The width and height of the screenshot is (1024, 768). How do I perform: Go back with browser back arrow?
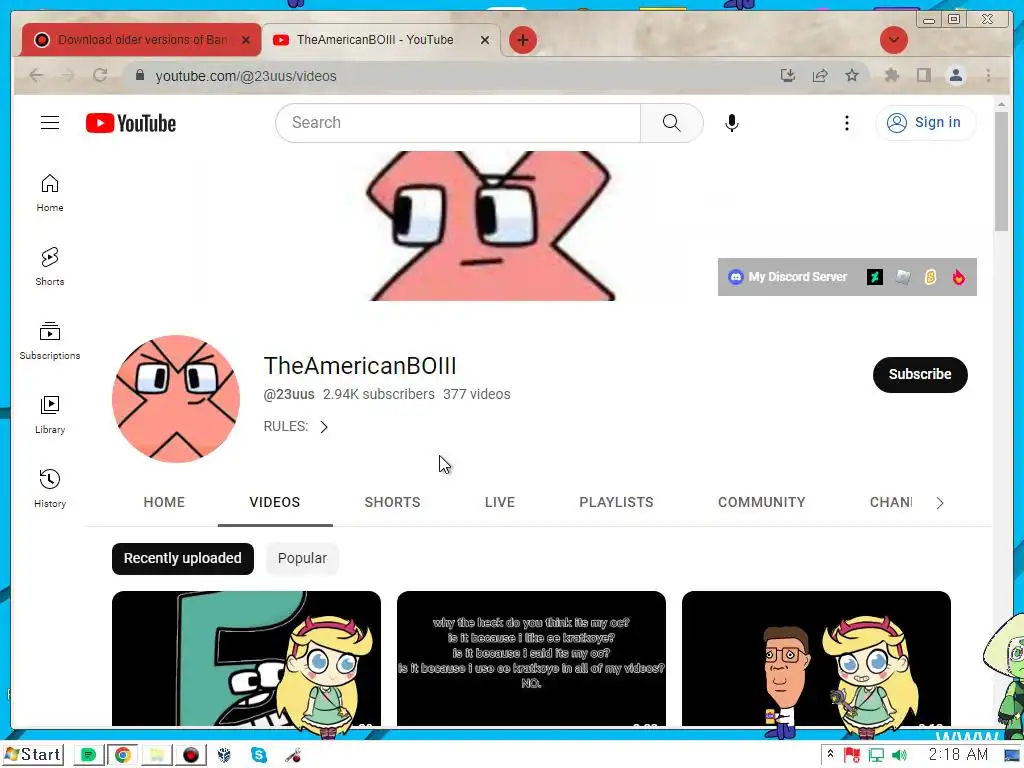[x=37, y=75]
